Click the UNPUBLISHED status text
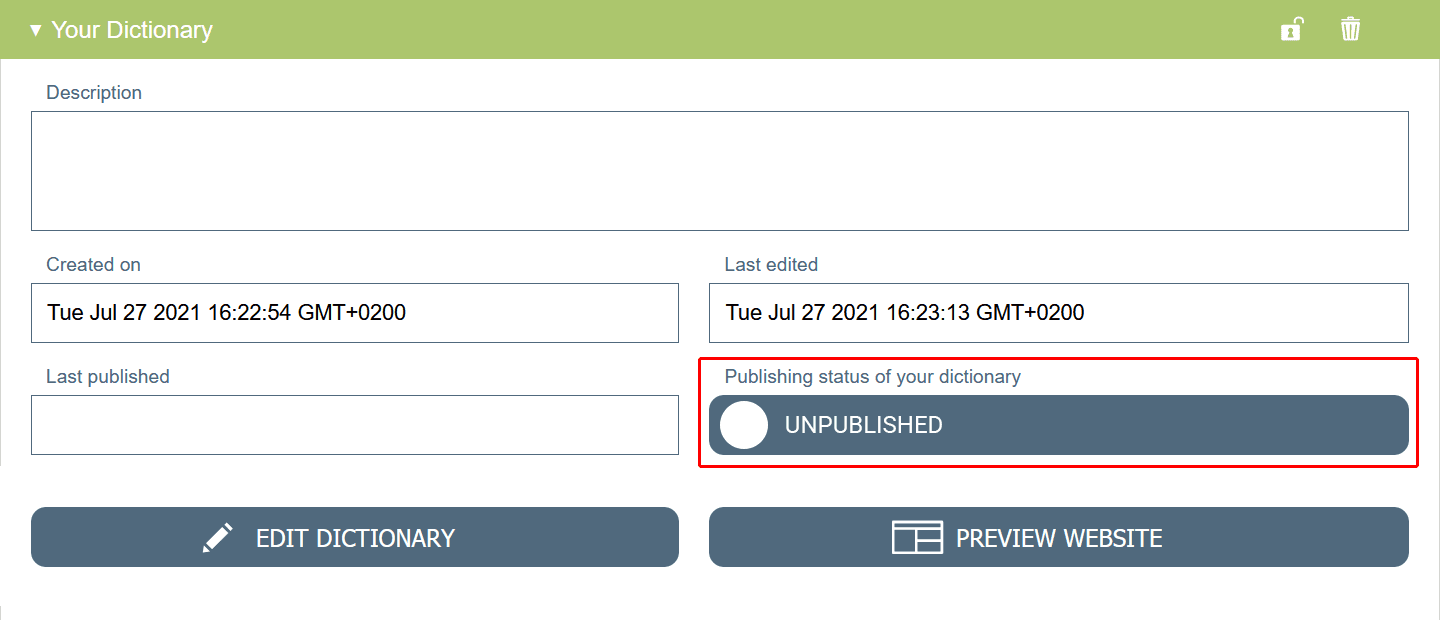Image resolution: width=1440 pixels, height=620 pixels. tap(863, 425)
